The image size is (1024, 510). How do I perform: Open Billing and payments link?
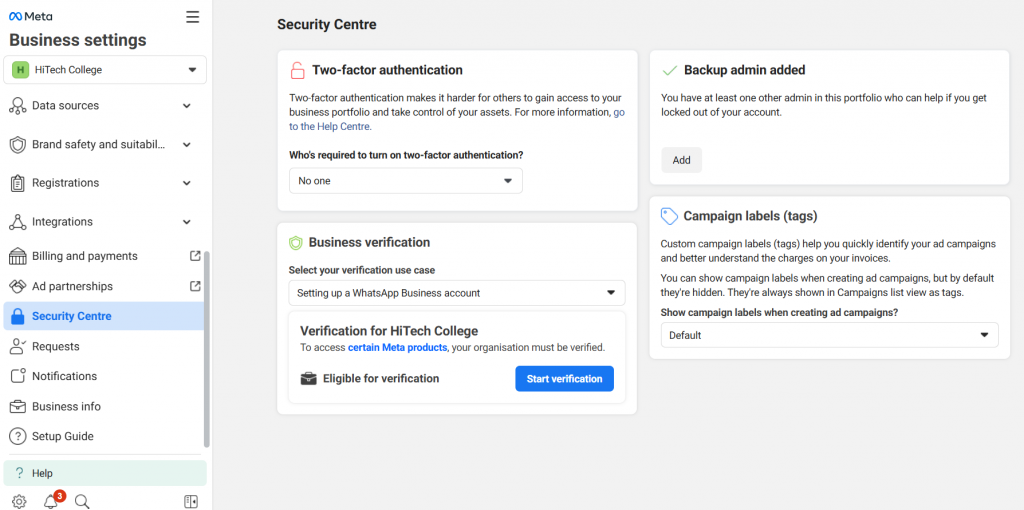click(x=104, y=256)
